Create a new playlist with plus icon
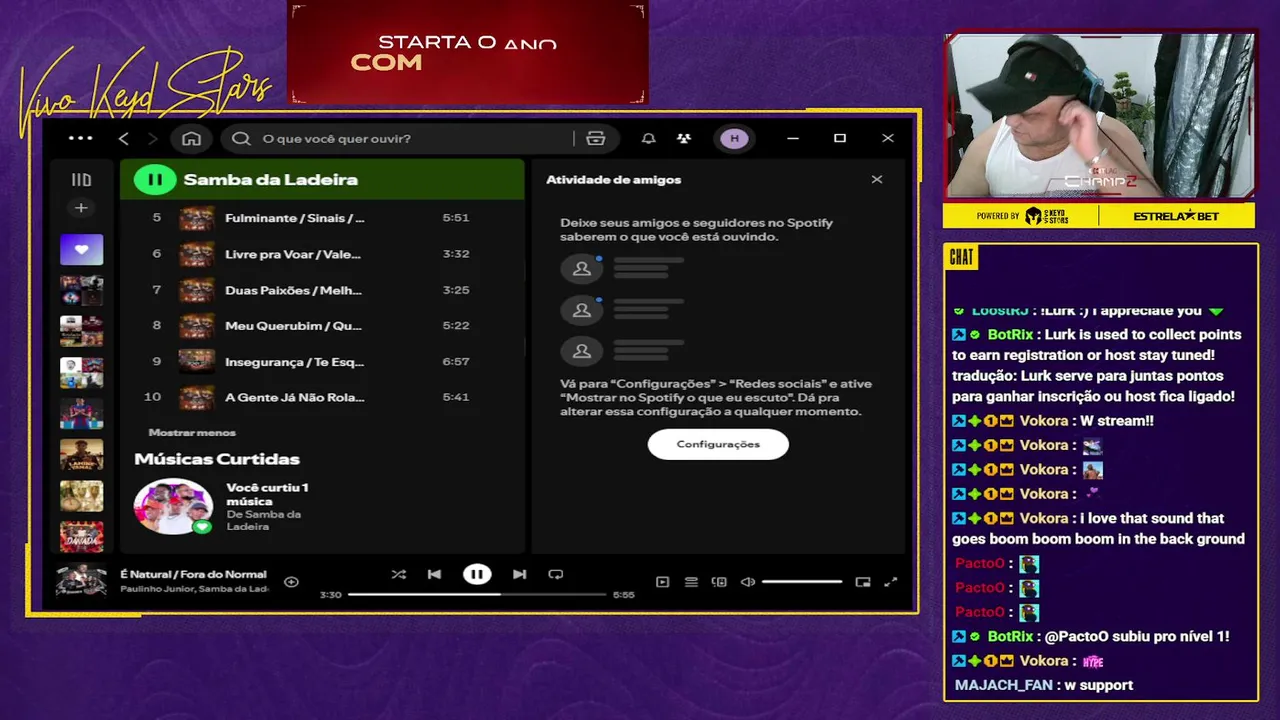Viewport: 1280px width, 720px height. point(81,208)
